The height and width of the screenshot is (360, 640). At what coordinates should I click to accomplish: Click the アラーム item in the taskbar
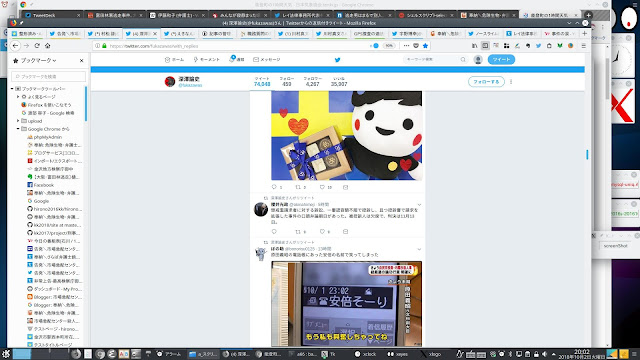click(169, 354)
